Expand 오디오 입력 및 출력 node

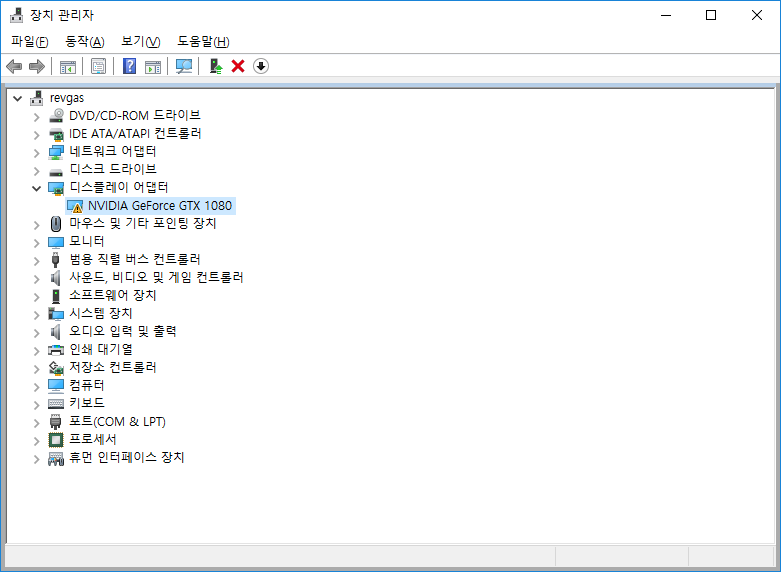pyautogui.click(x=36, y=333)
